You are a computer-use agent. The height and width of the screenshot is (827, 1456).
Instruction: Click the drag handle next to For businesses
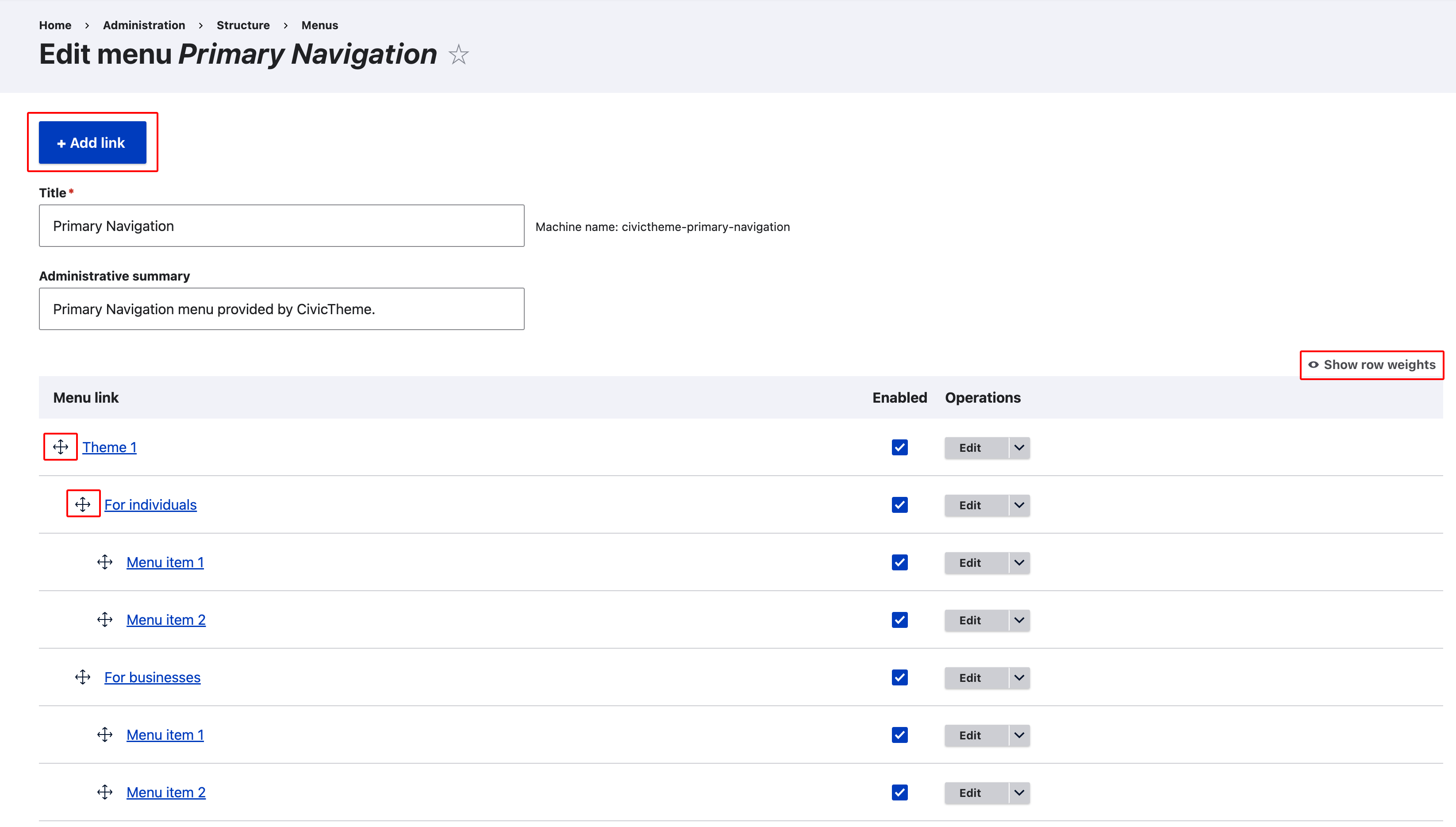(x=83, y=677)
